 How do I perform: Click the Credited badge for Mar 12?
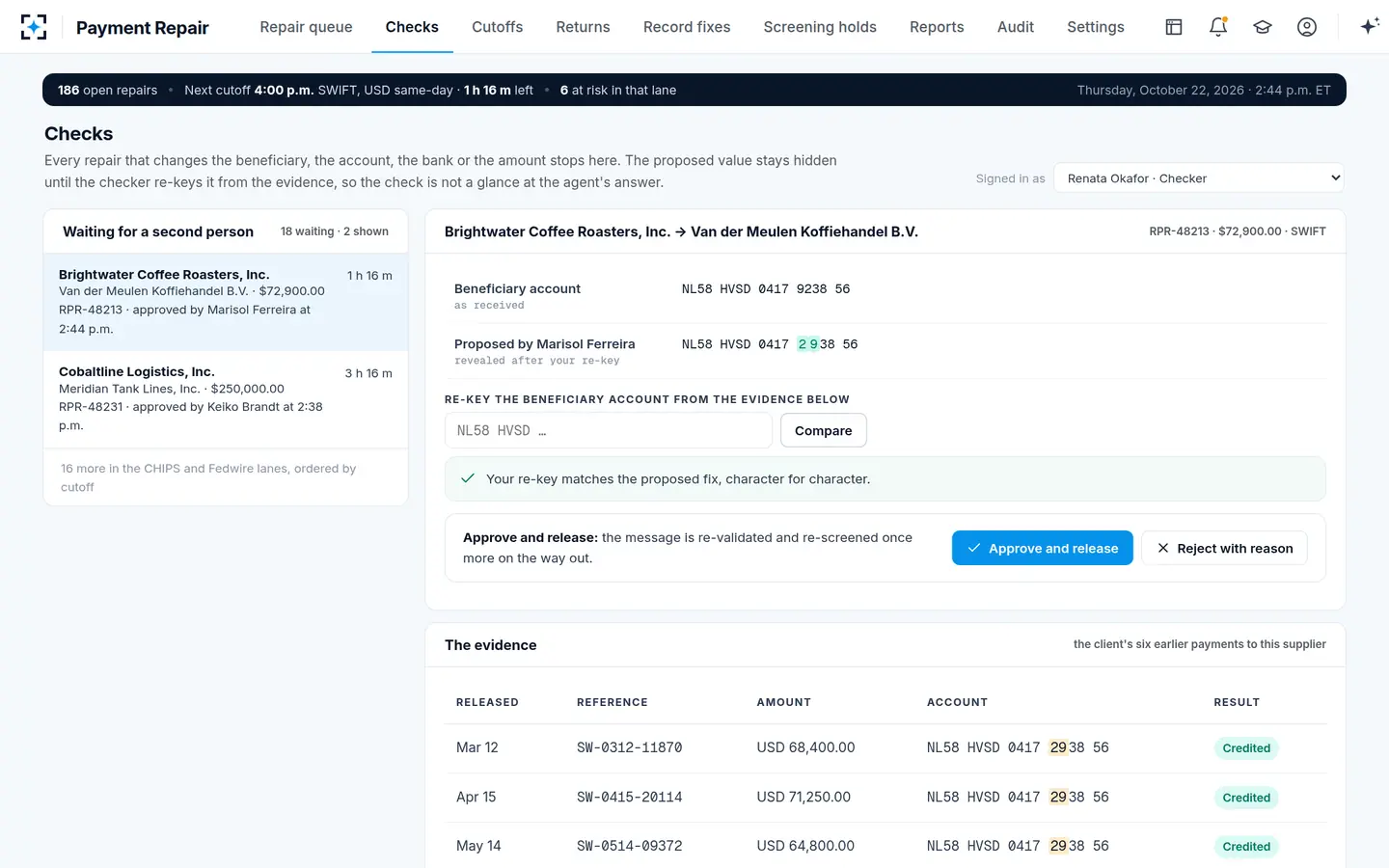tap(1246, 748)
